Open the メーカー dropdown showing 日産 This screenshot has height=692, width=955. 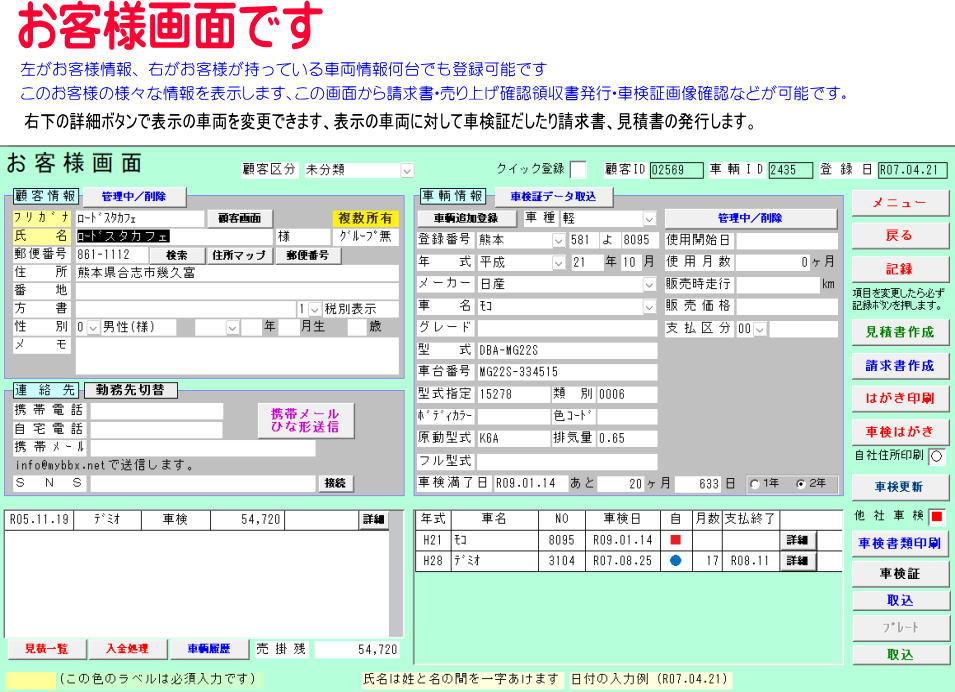(x=649, y=284)
